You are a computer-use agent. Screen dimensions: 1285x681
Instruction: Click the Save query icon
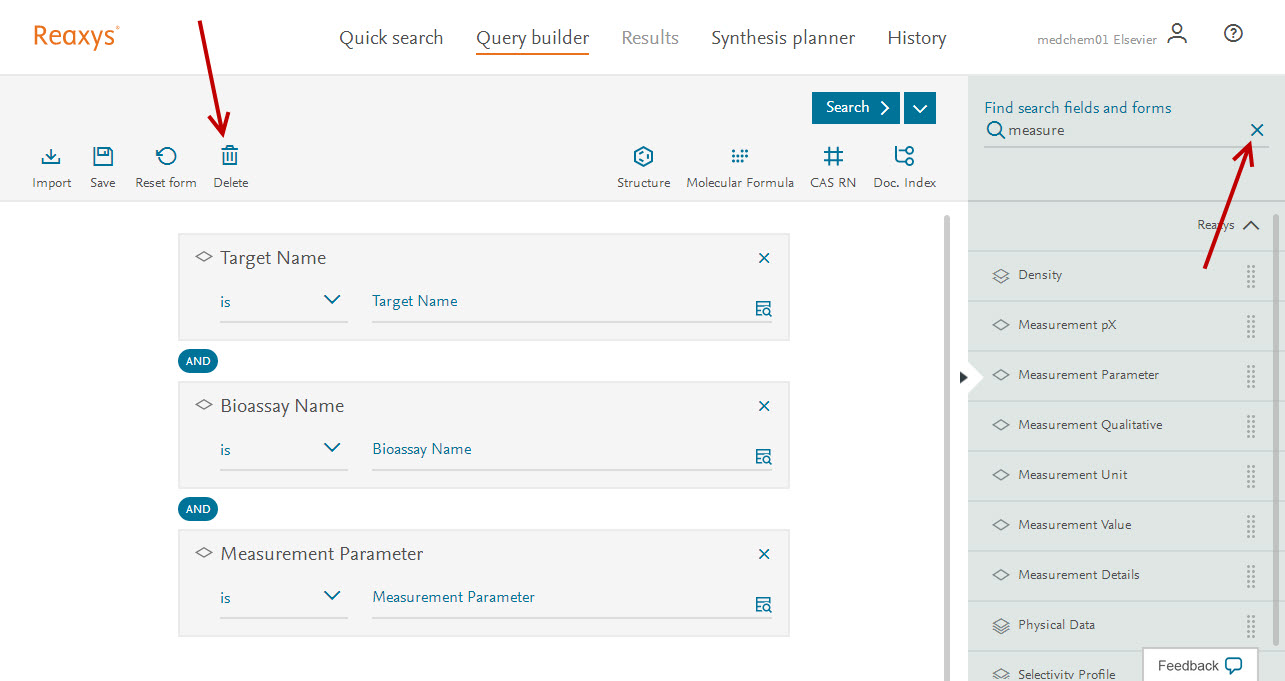103,157
